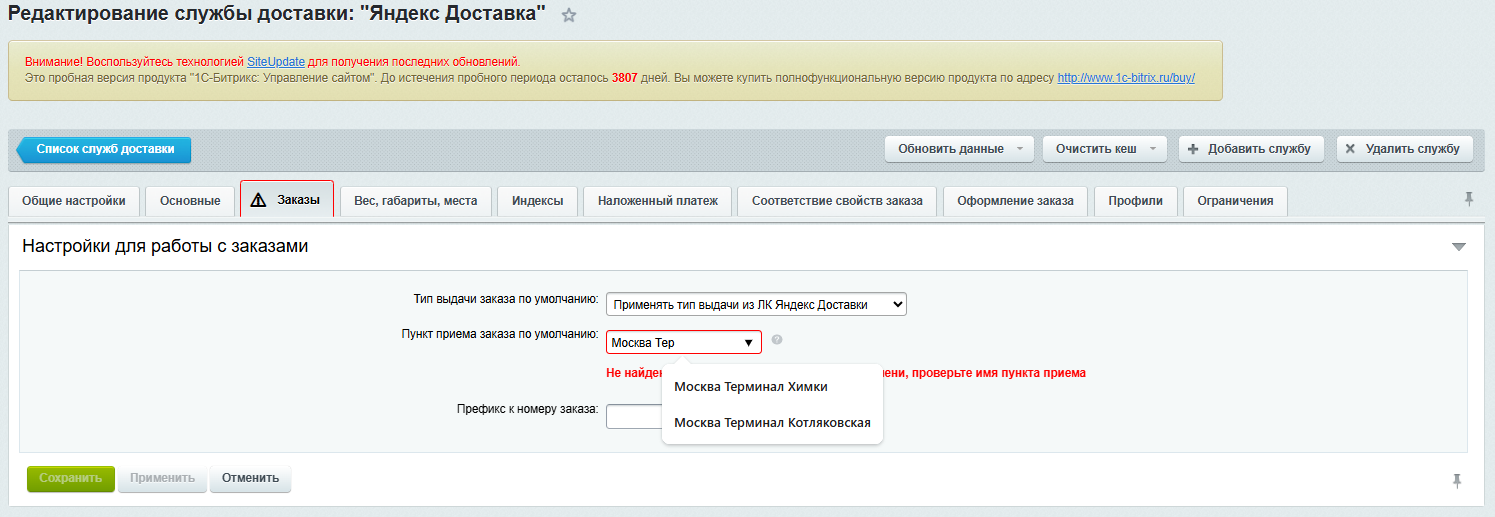Switch to Основные tab
The image size is (1495, 517).
[x=190, y=201]
